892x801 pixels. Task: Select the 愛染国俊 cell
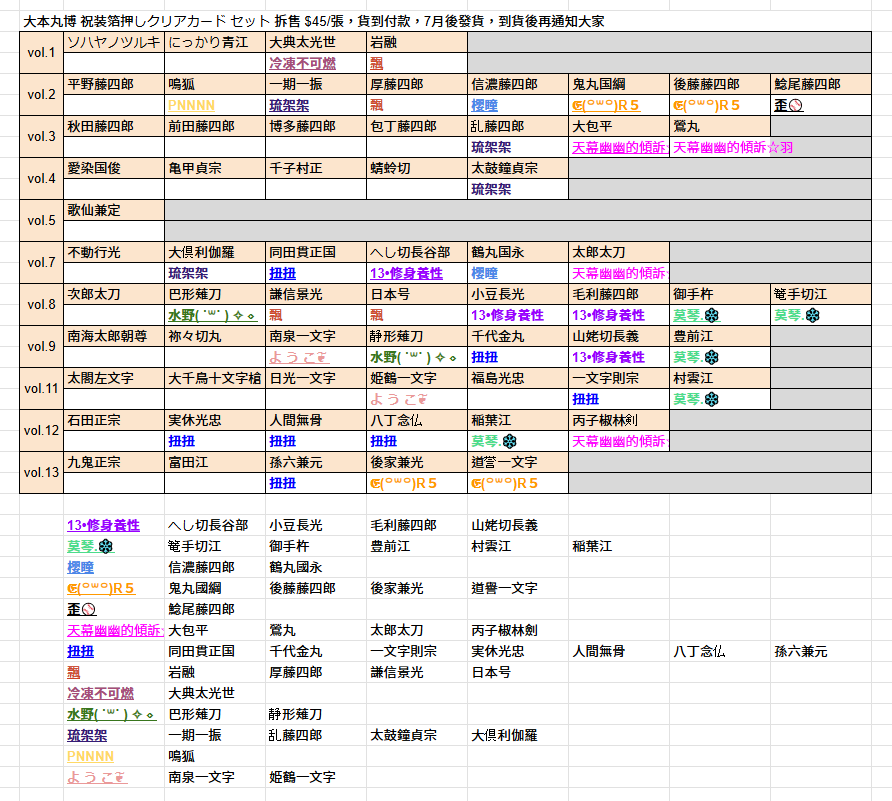114,168
